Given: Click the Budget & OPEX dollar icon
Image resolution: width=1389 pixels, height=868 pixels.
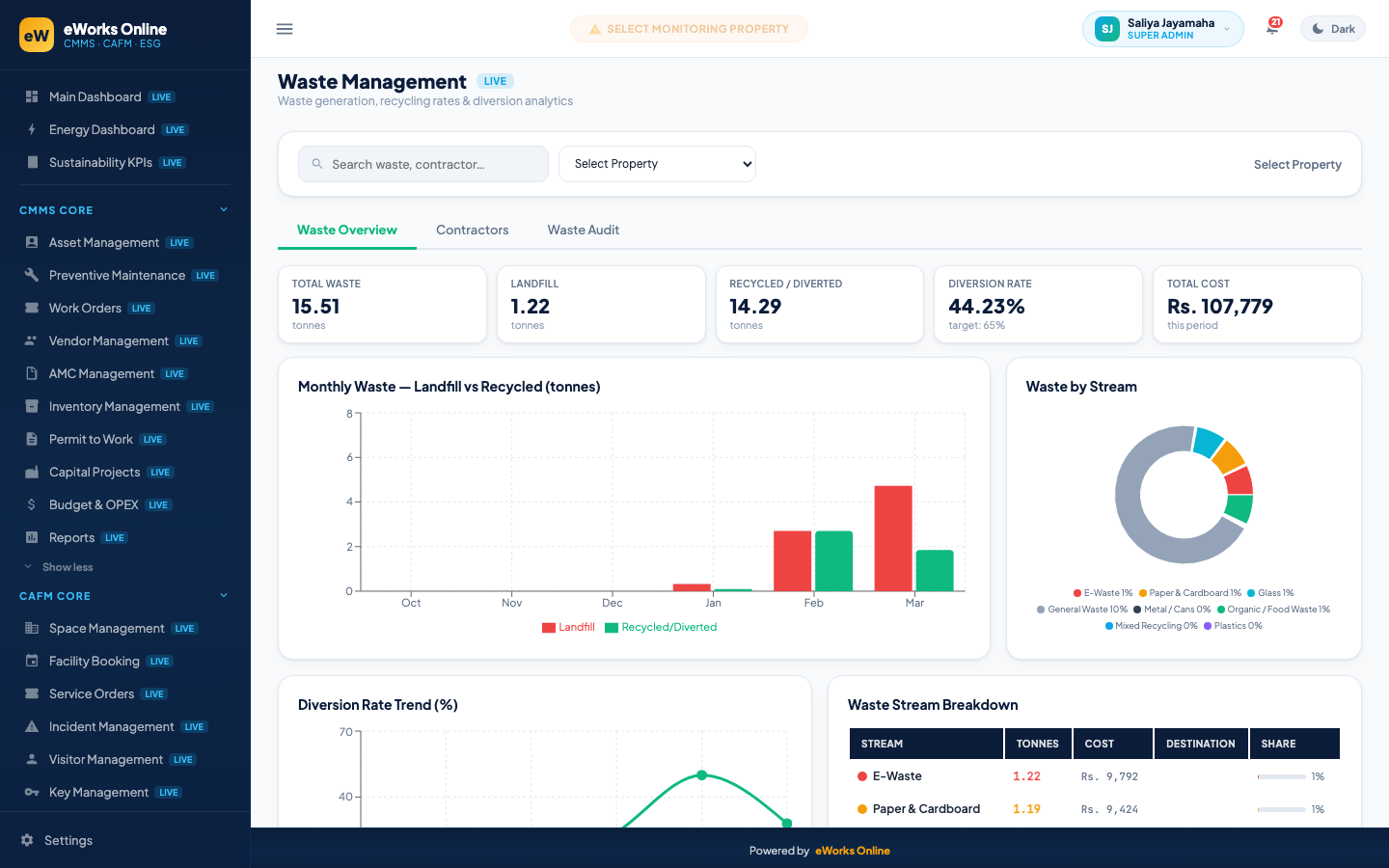Looking at the screenshot, I should pos(32,504).
